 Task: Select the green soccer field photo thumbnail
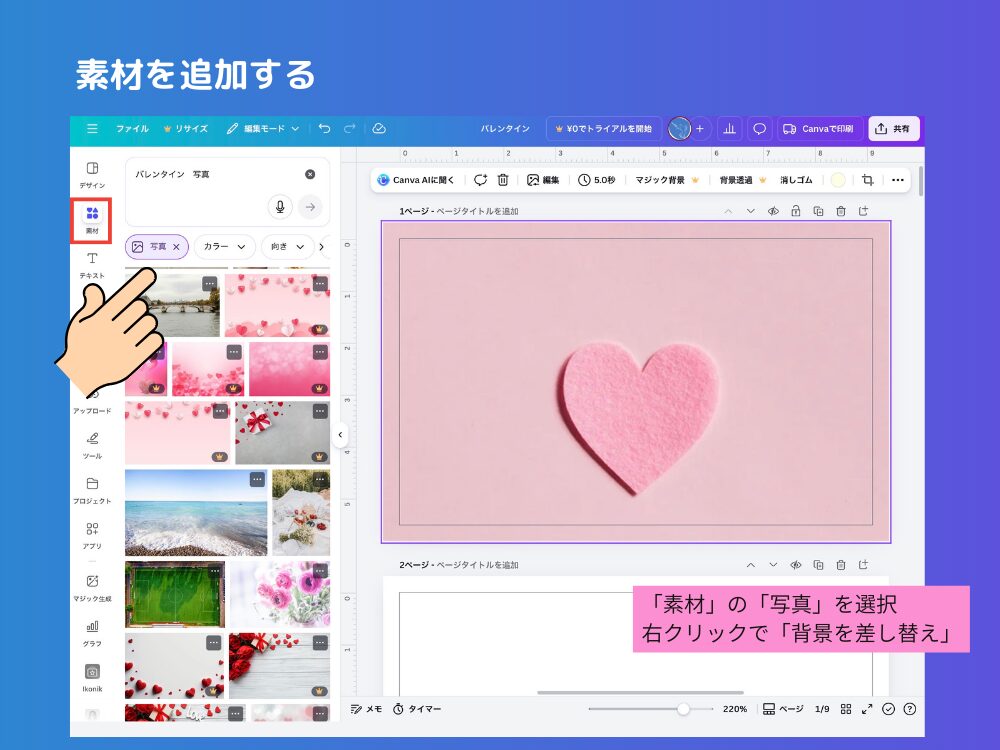(x=175, y=595)
